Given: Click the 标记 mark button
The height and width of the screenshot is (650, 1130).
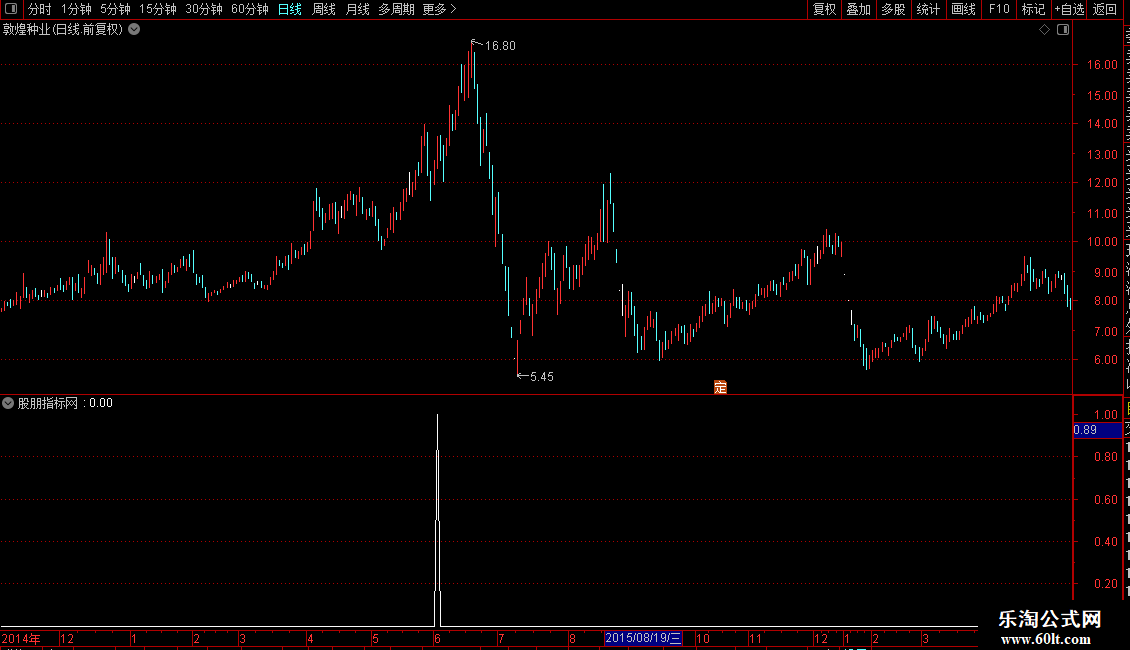Looking at the screenshot, I should click(1033, 9).
